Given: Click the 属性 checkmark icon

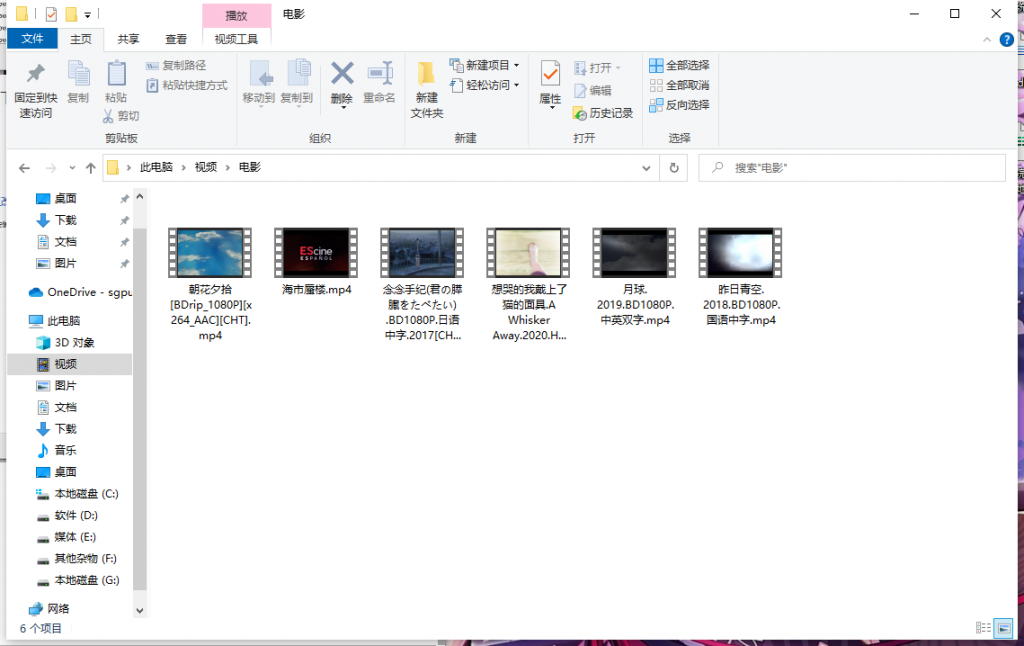Looking at the screenshot, I should pos(550,74).
